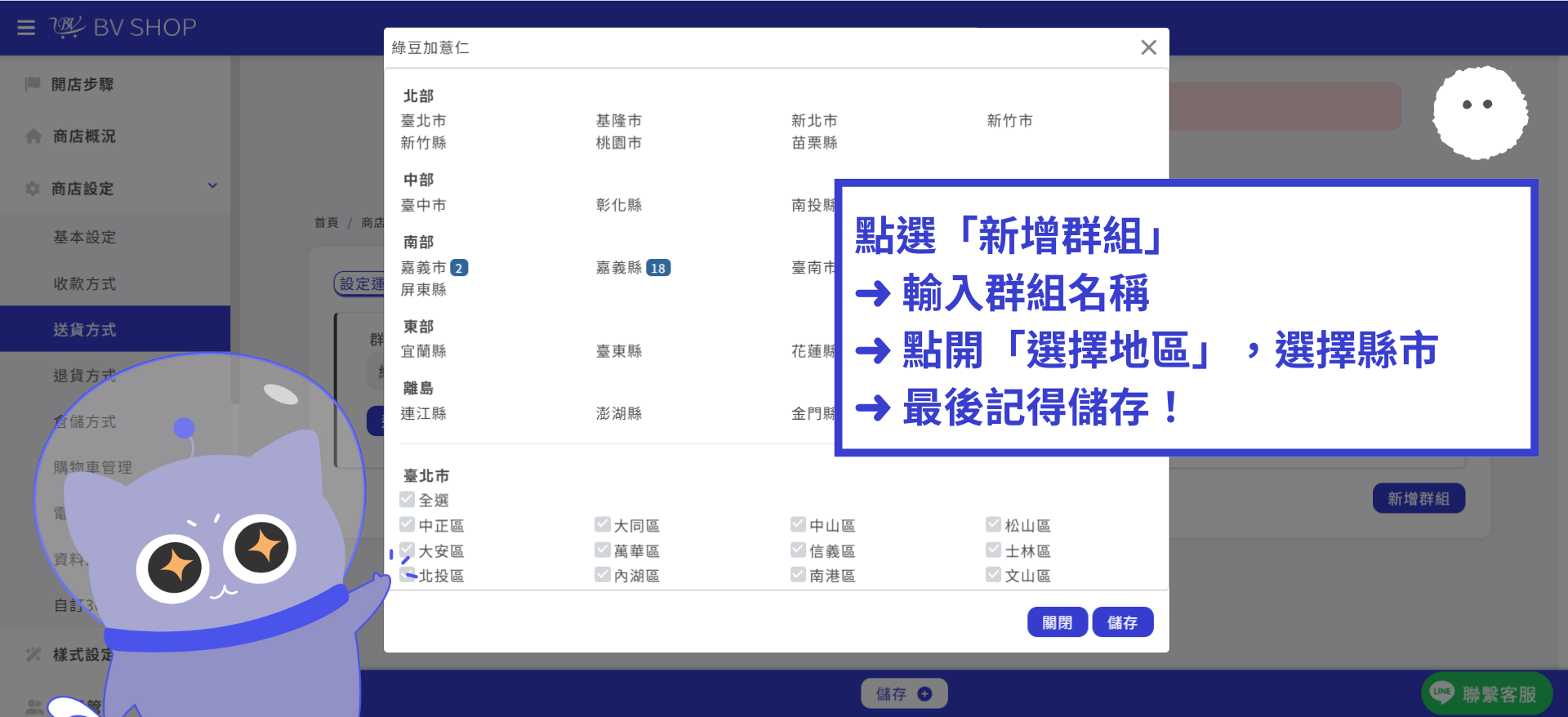The height and width of the screenshot is (717, 1568).
Task: Click the 關閉 button in the dialog
Action: coord(1058,622)
